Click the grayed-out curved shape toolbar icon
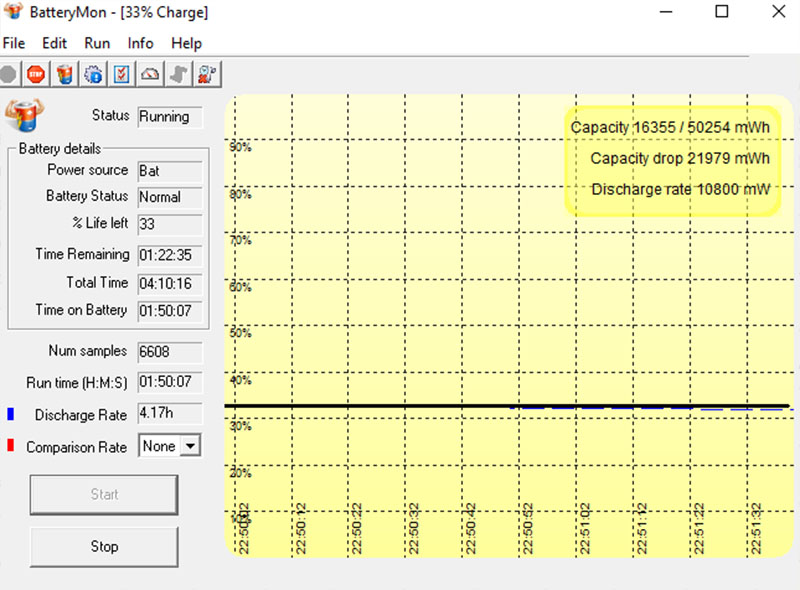Viewport: 800px width, 590px height. click(x=179, y=75)
